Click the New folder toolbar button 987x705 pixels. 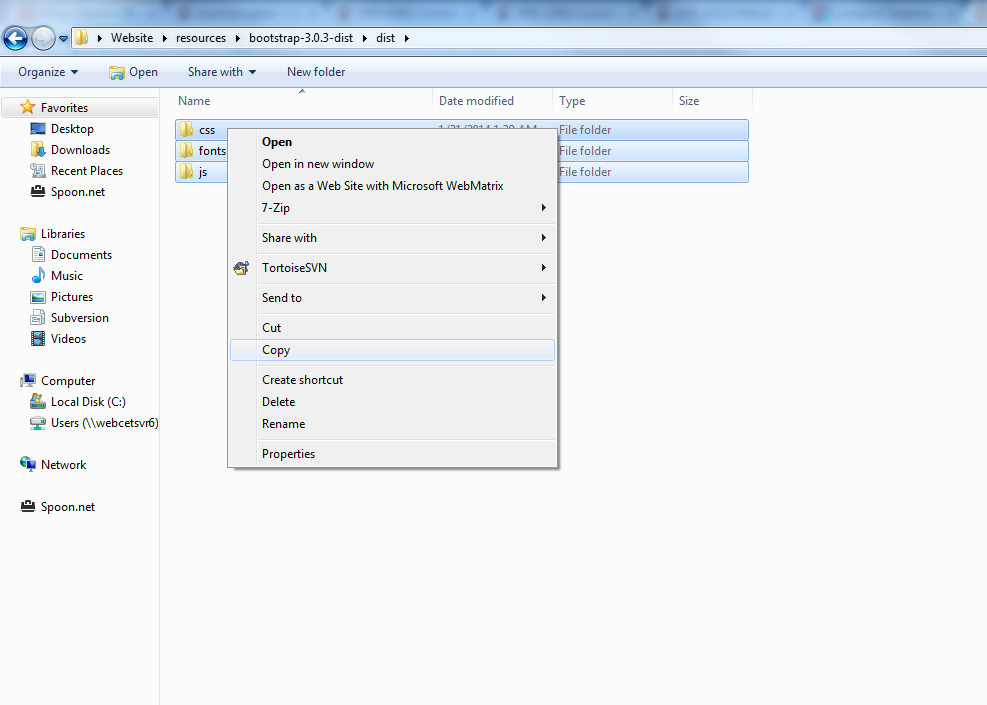(316, 72)
